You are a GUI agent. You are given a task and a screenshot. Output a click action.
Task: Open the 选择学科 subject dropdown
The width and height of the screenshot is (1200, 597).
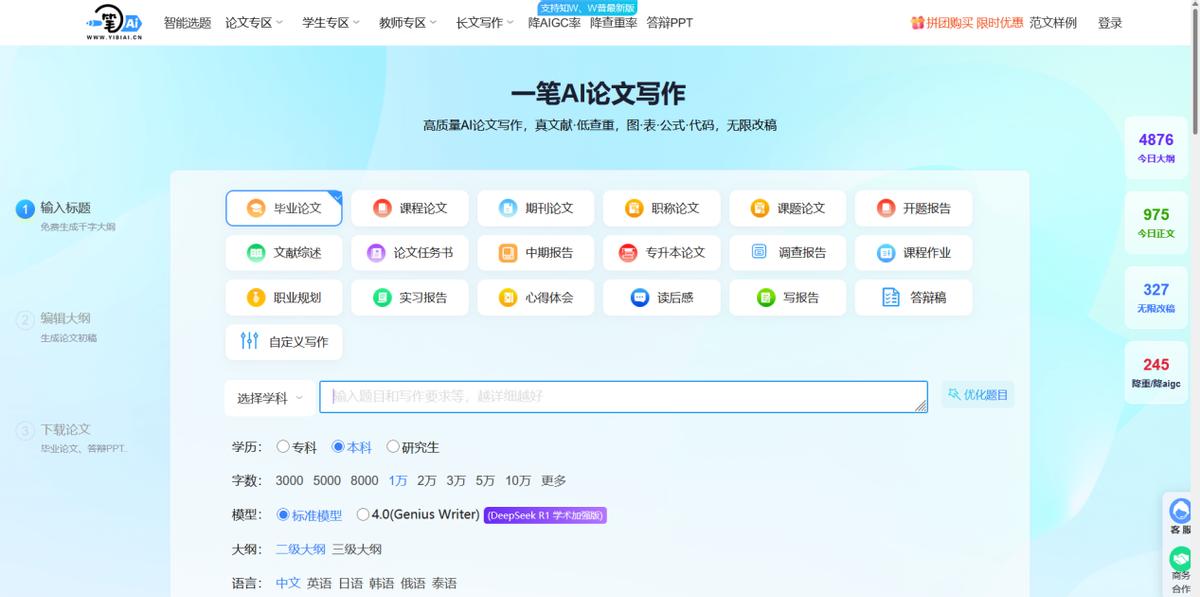coord(266,396)
